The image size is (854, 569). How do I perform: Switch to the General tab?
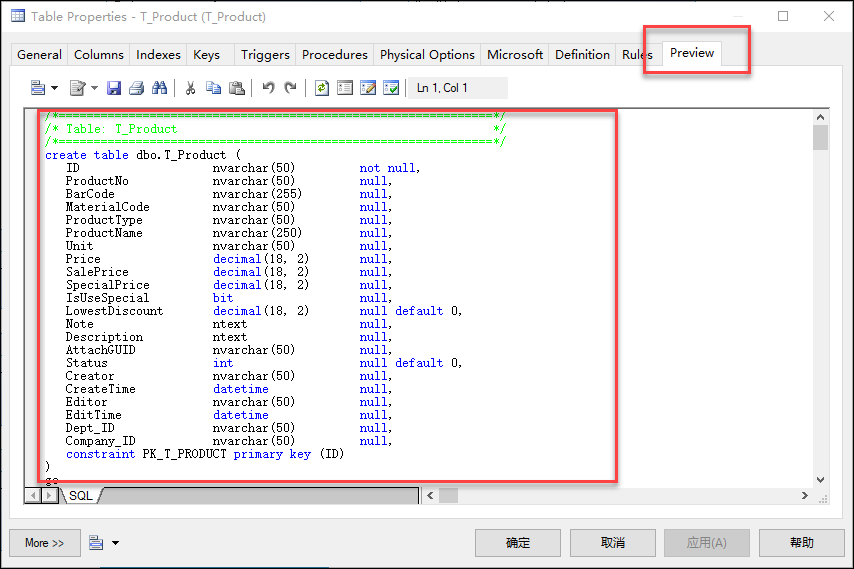point(39,55)
